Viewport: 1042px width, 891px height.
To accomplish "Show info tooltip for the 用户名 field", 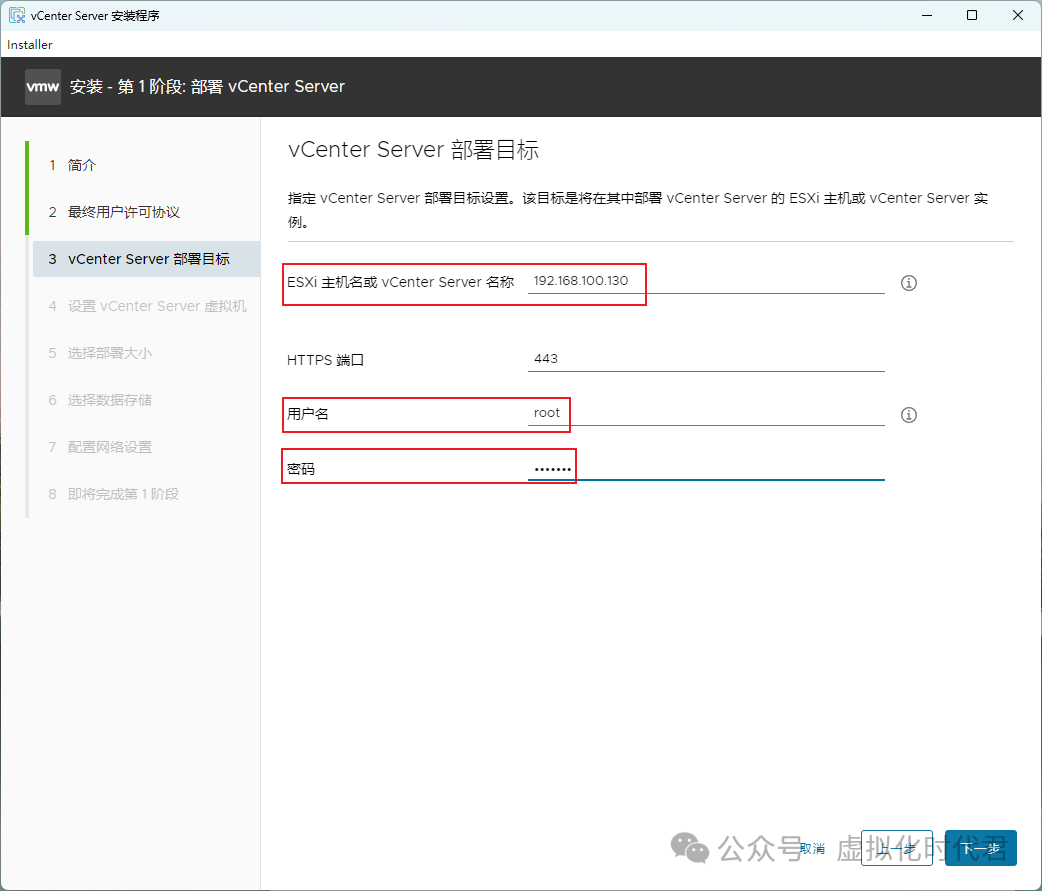I will pyautogui.click(x=908, y=415).
